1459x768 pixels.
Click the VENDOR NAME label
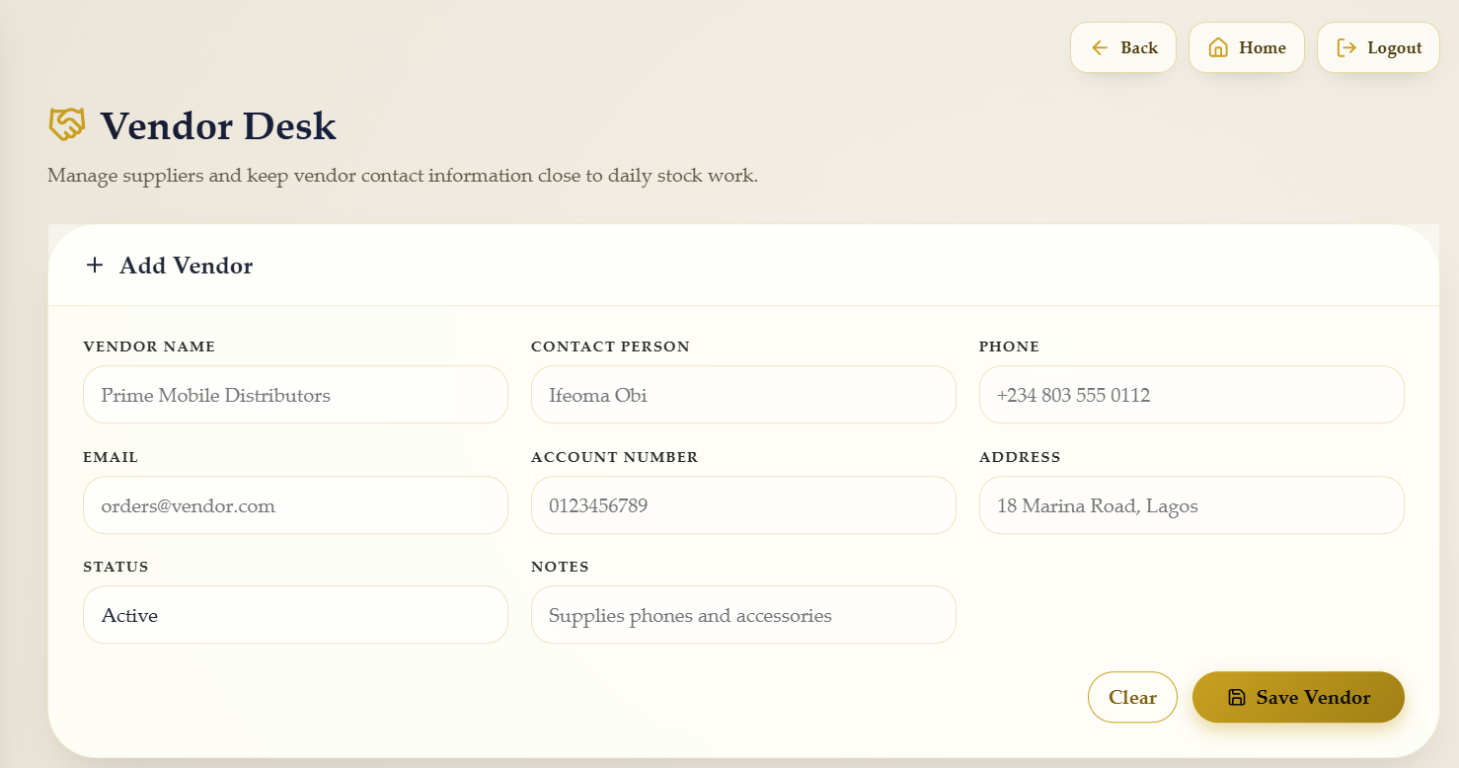pos(149,347)
